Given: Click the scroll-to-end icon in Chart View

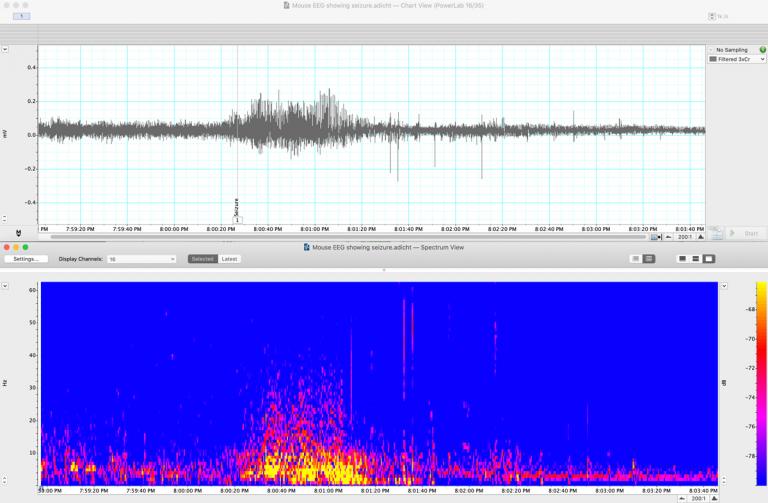Looking at the screenshot, I should coord(655,237).
